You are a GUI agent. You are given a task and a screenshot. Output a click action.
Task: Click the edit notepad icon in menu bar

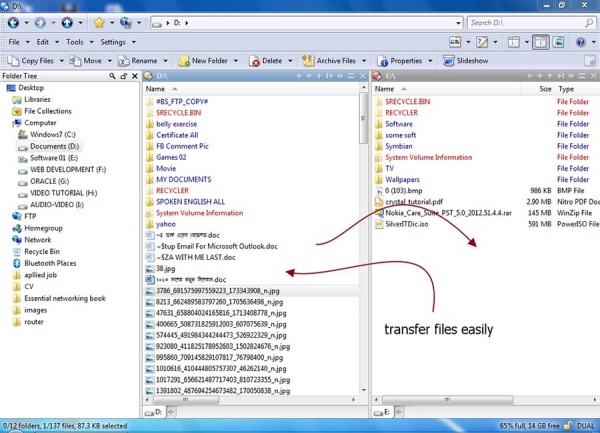point(482,42)
